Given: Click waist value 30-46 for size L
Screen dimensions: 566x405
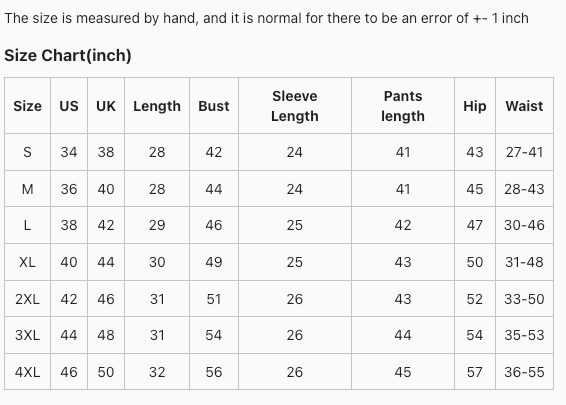Looking at the screenshot, I should [x=524, y=225].
